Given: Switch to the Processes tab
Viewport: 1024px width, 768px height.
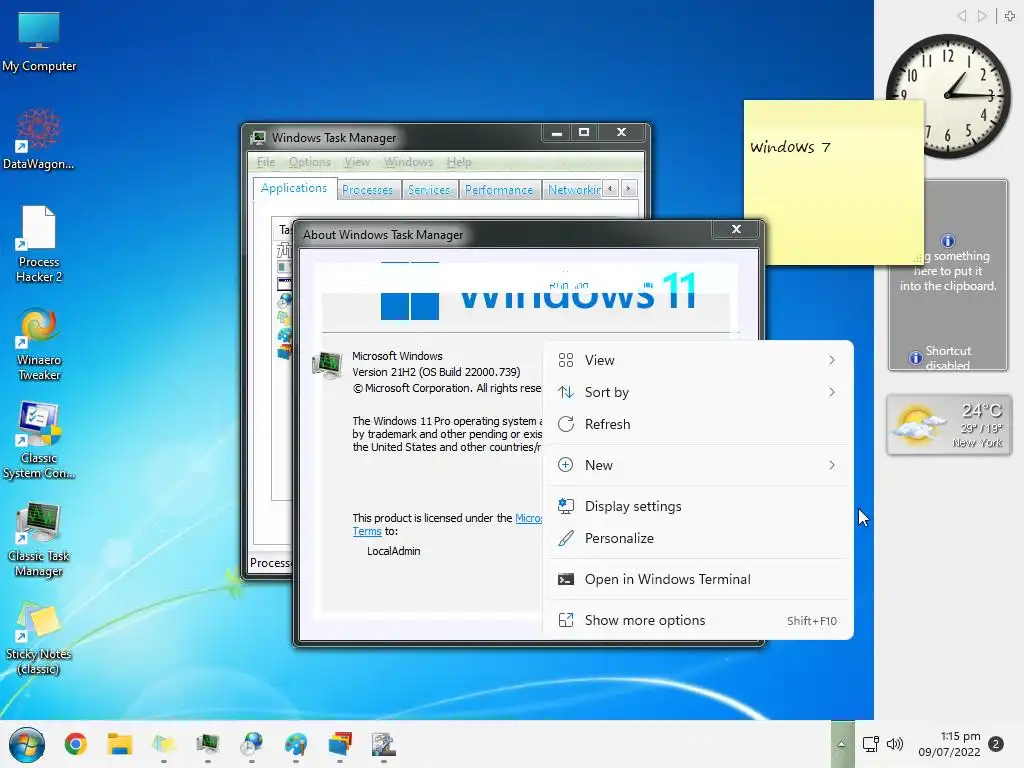Looking at the screenshot, I should coord(367,190).
